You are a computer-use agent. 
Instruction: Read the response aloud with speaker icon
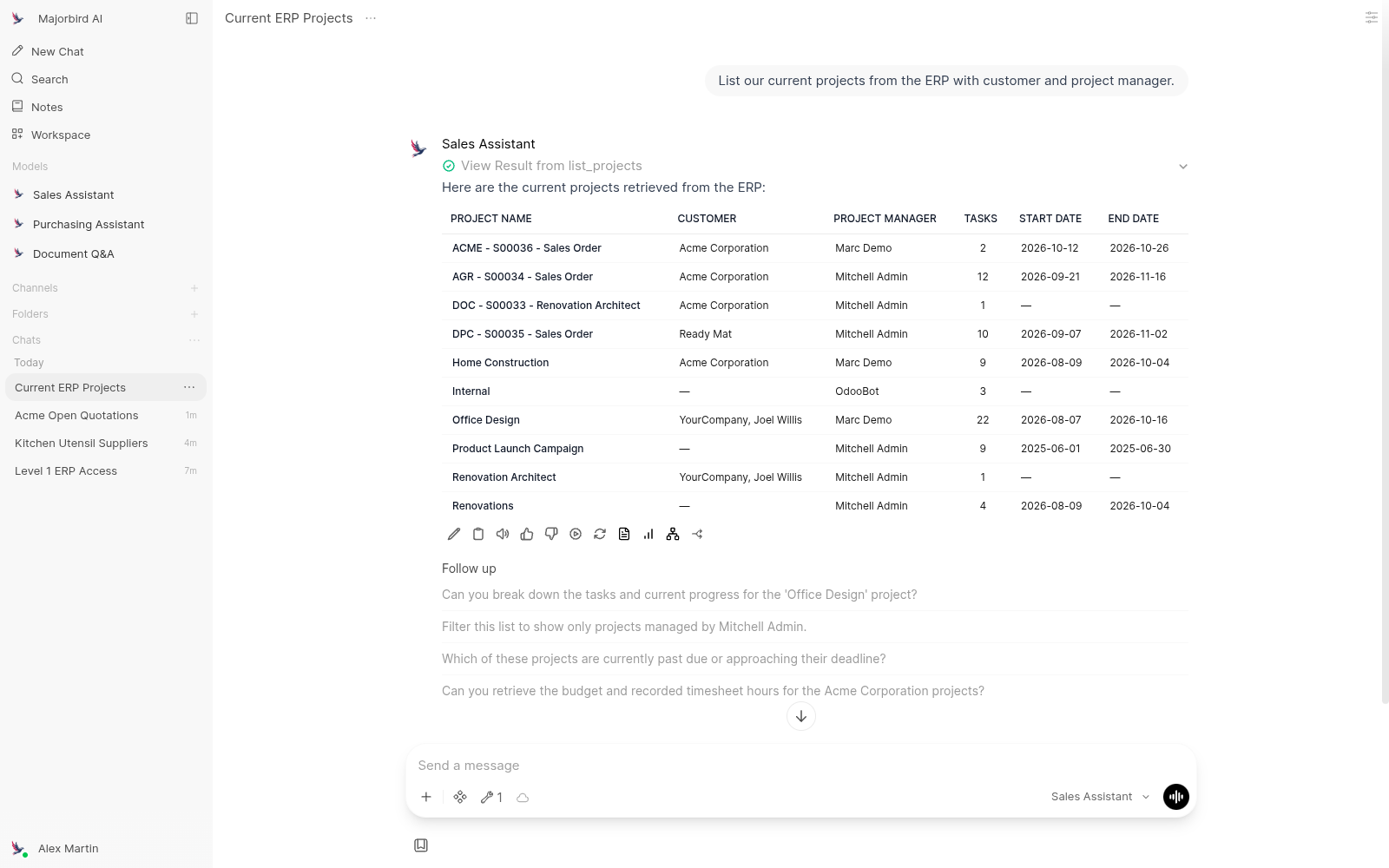tap(503, 534)
